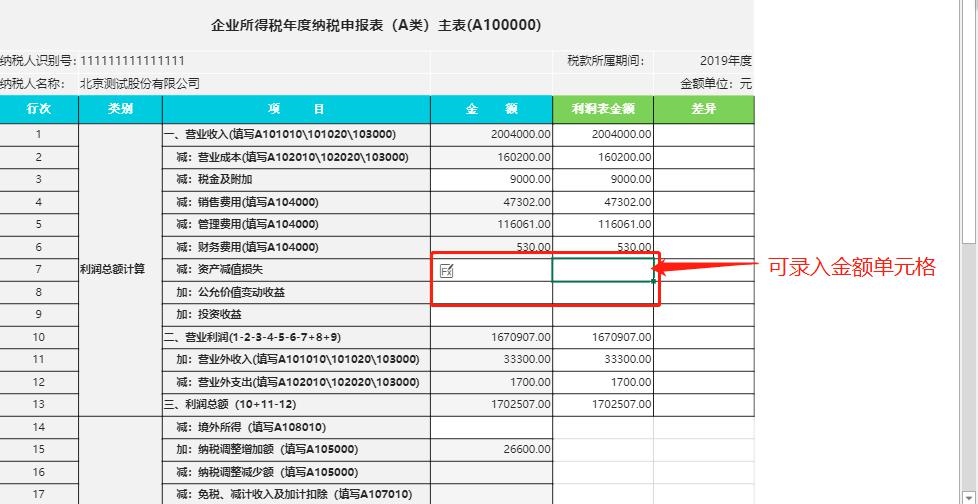978x504 pixels.
Task: Select item 减：管理费用(填写A104000)
Action: (296, 224)
